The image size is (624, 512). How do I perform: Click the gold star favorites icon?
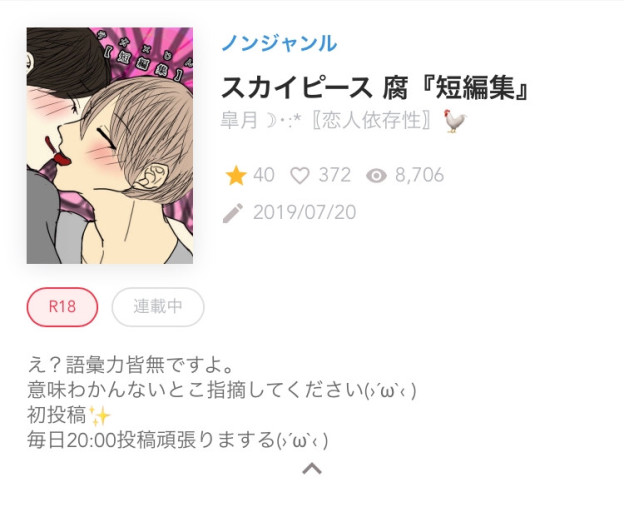(x=236, y=175)
